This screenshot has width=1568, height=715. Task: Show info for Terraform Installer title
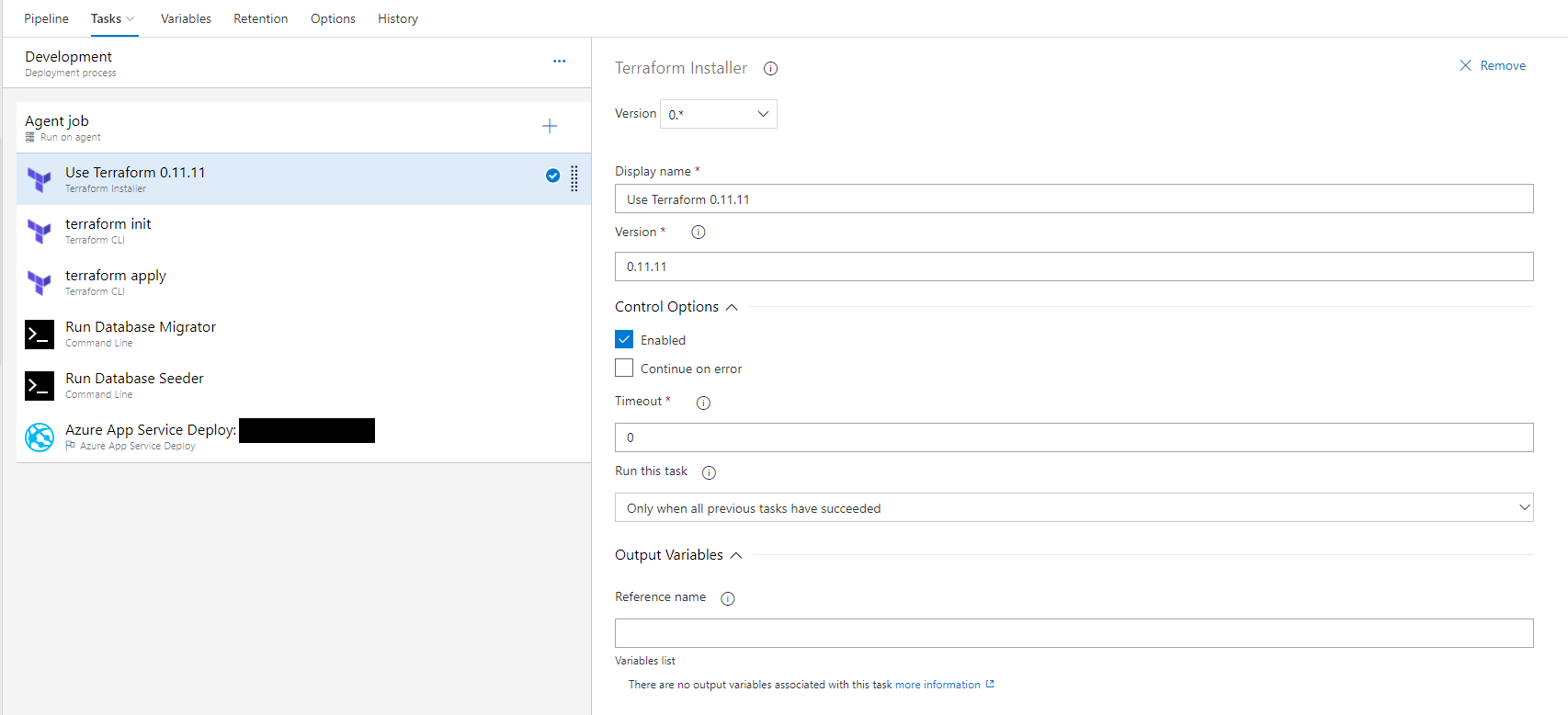(771, 68)
